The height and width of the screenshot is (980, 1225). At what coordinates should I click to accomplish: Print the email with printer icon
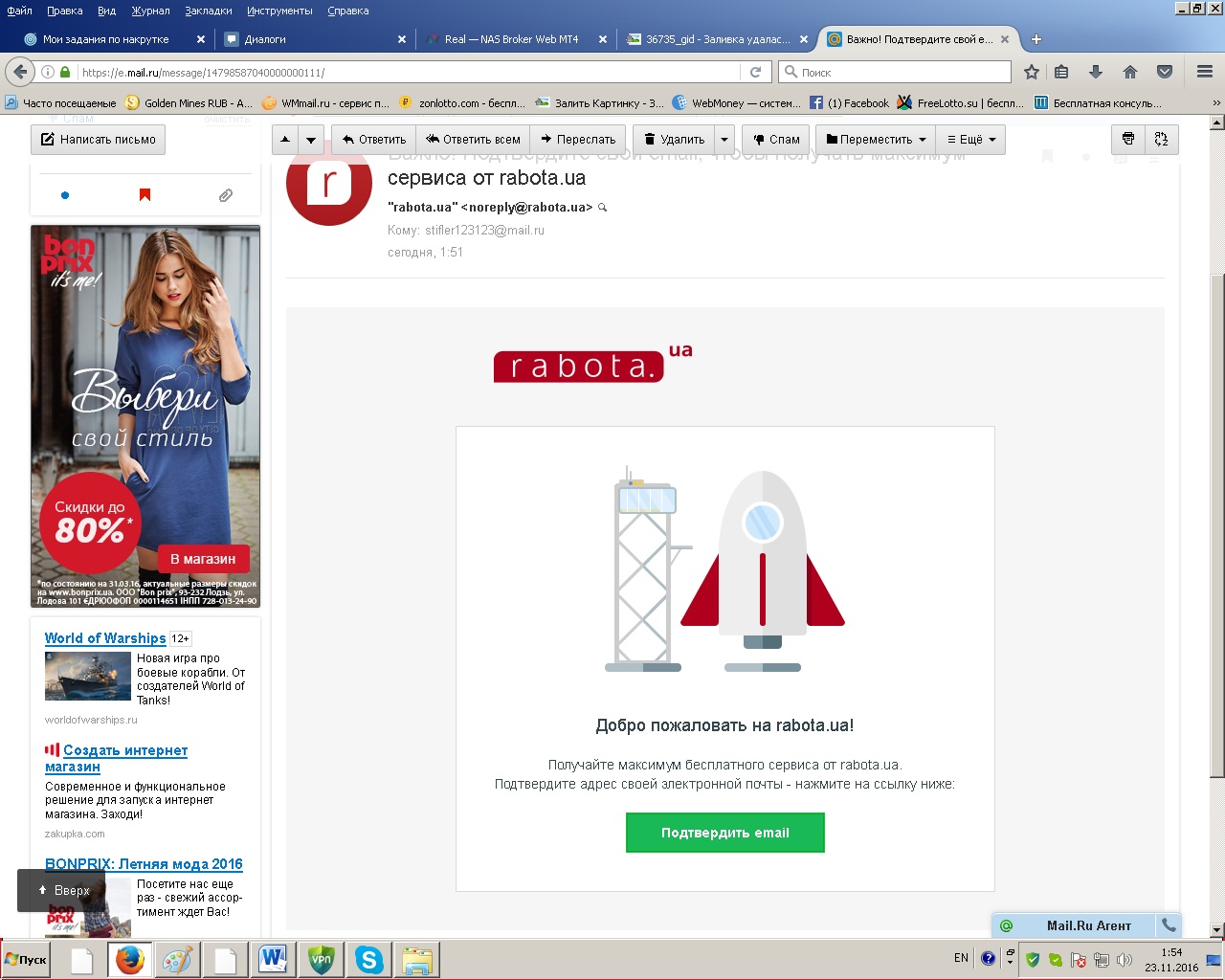[x=1128, y=139]
